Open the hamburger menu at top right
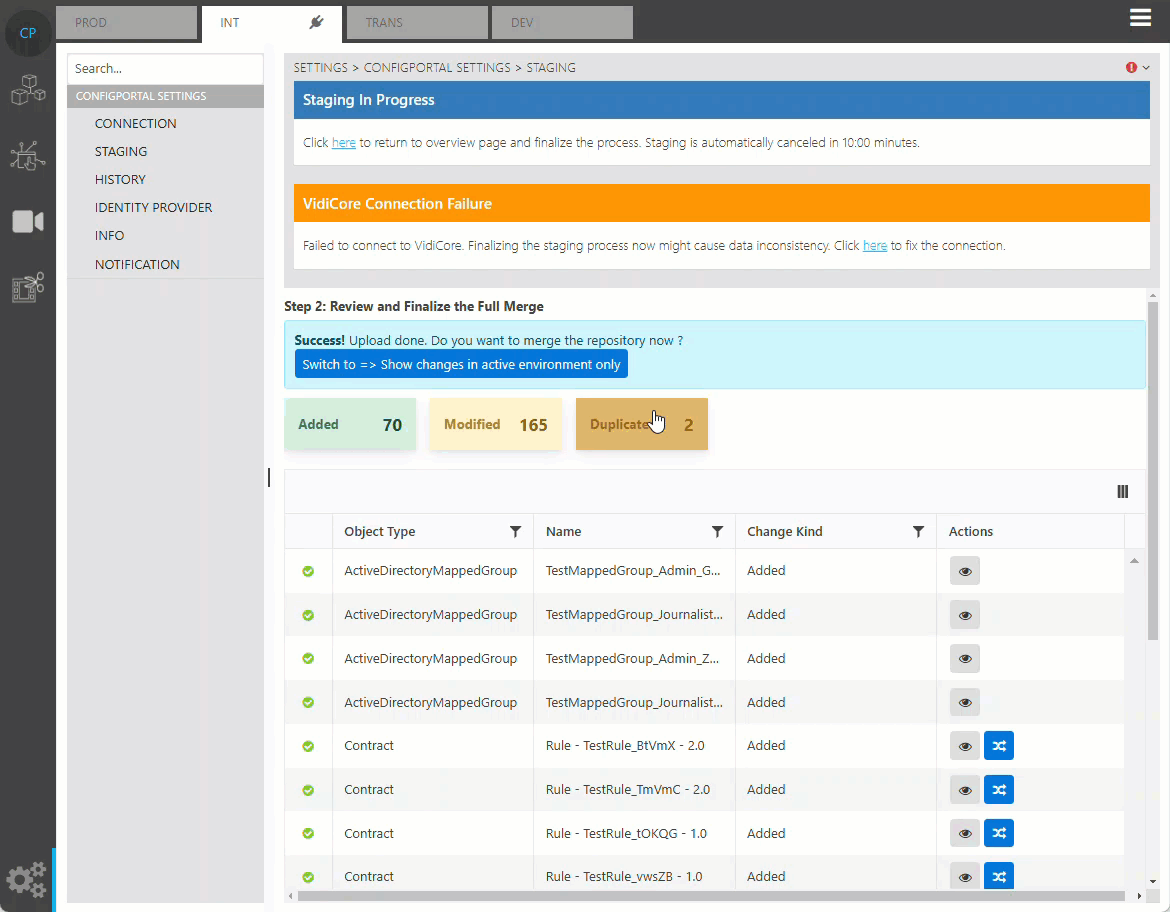The height and width of the screenshot is (912, 1170). [x=1140, y=18]
